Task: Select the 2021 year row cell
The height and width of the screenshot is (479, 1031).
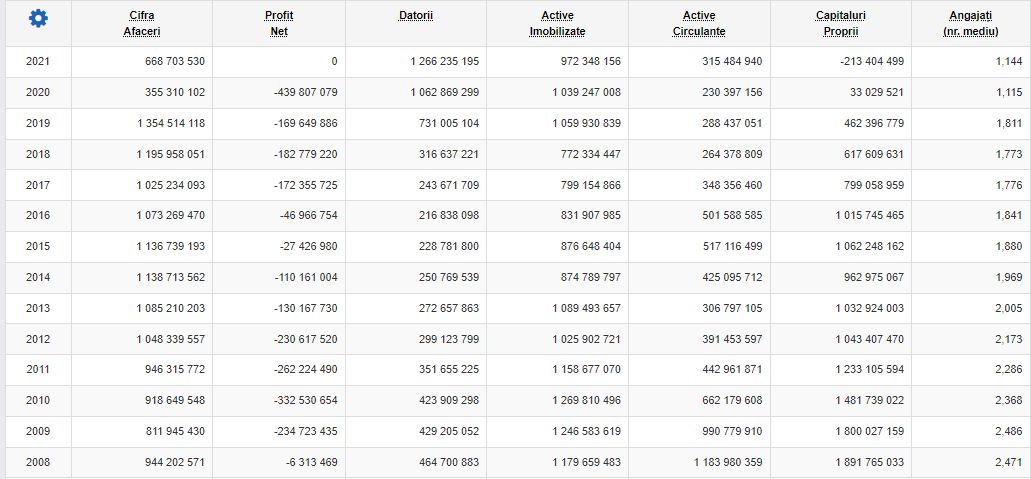Action: coord(38,61)
